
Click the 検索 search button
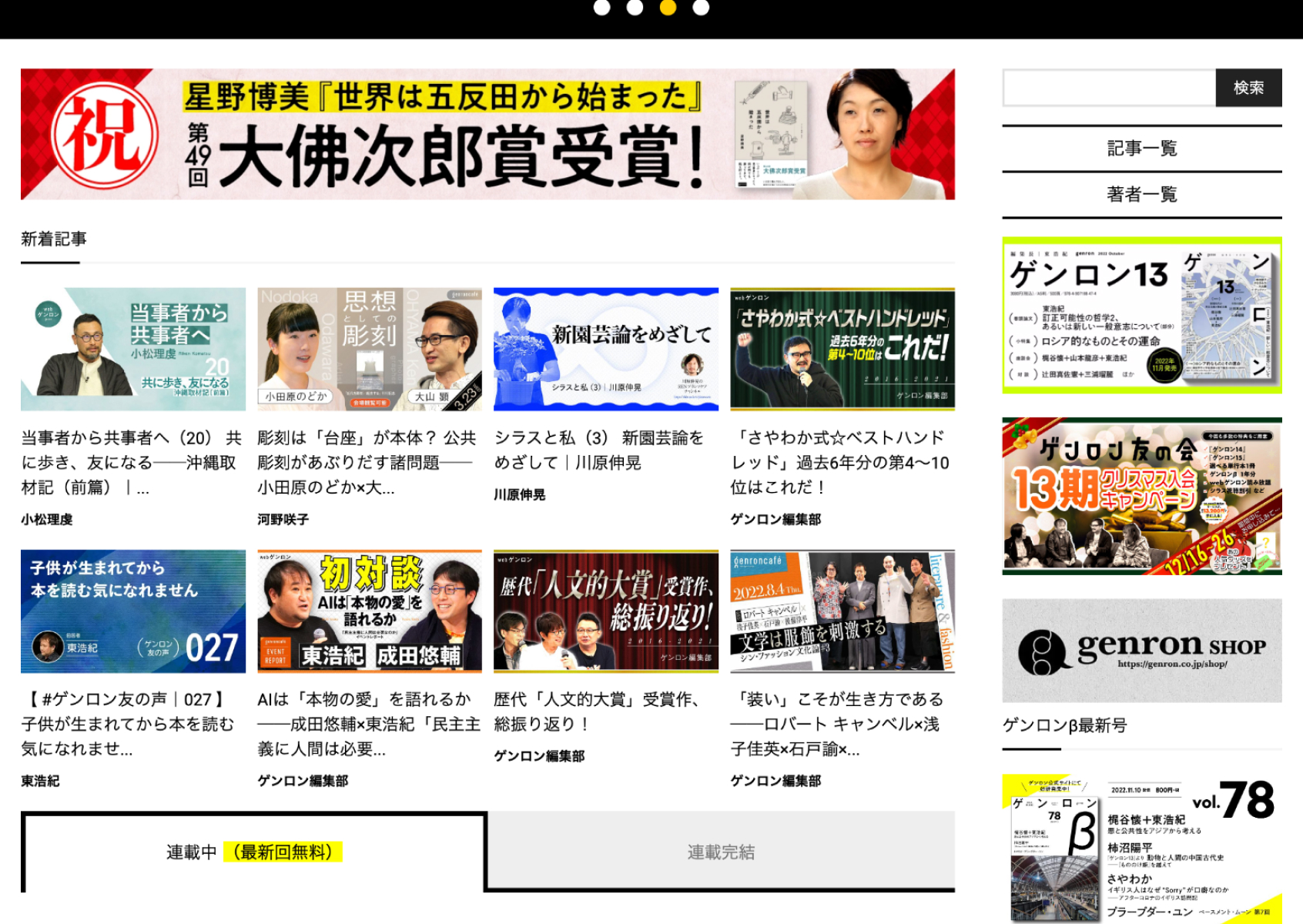pyautogui.click(x=1248, y=88)
